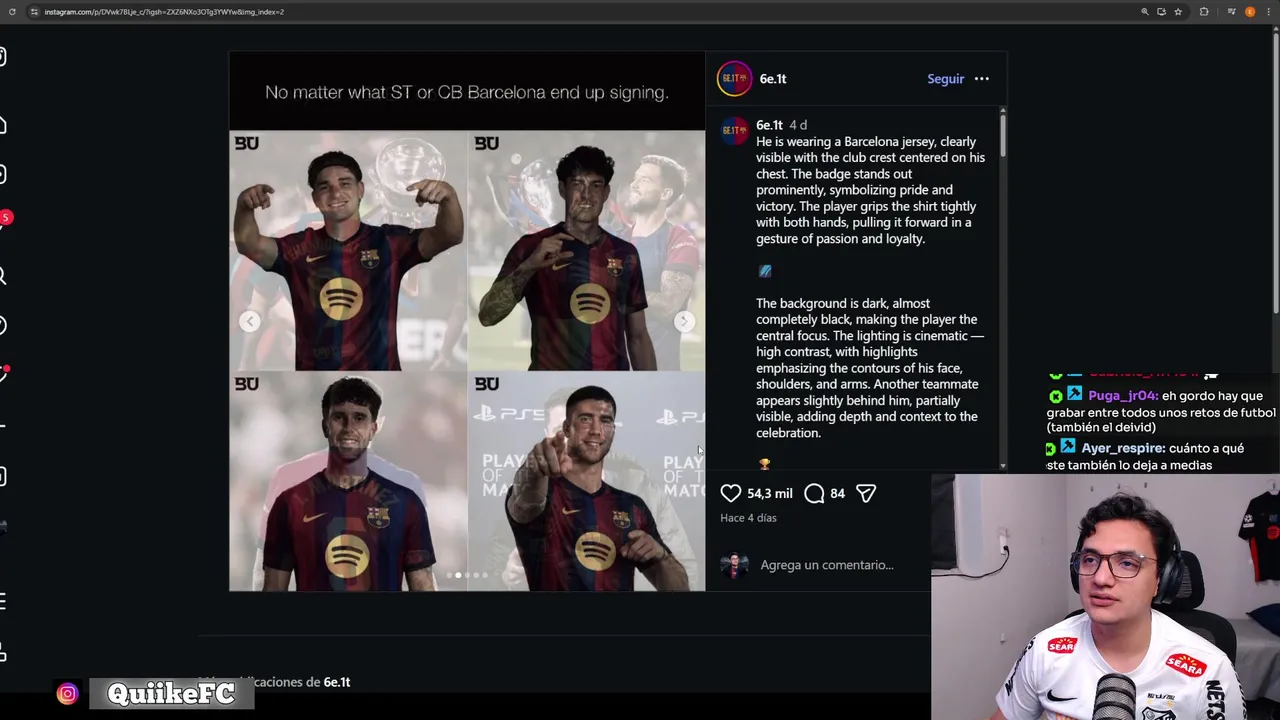1280x720 pixels.
Task: Go to the previous carousel image
Action: tap(250, 321)
